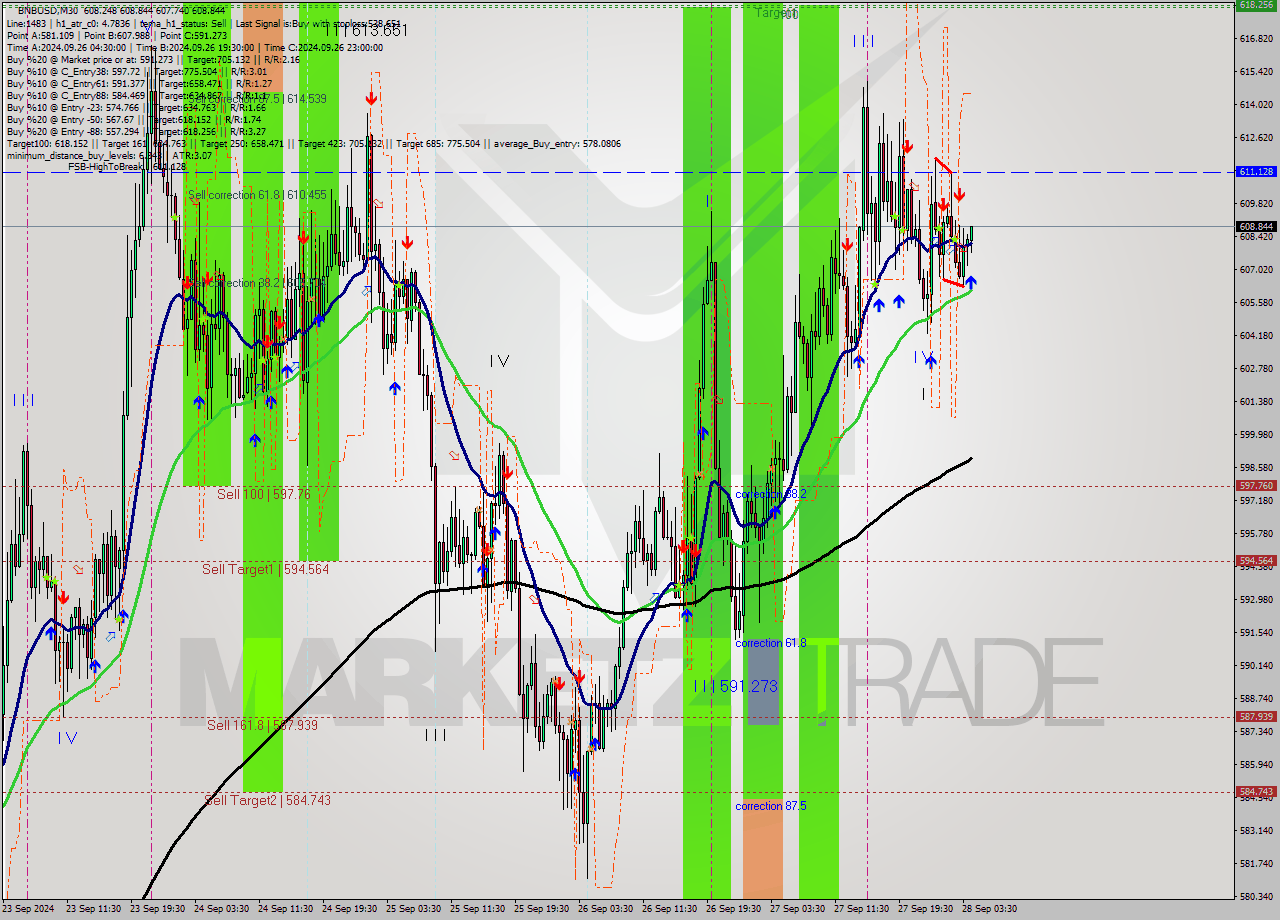The width and height of the screenshot is (1280, 920).
Task: Click the '25 Sep 19:30' time axis label
Action: 541,909
